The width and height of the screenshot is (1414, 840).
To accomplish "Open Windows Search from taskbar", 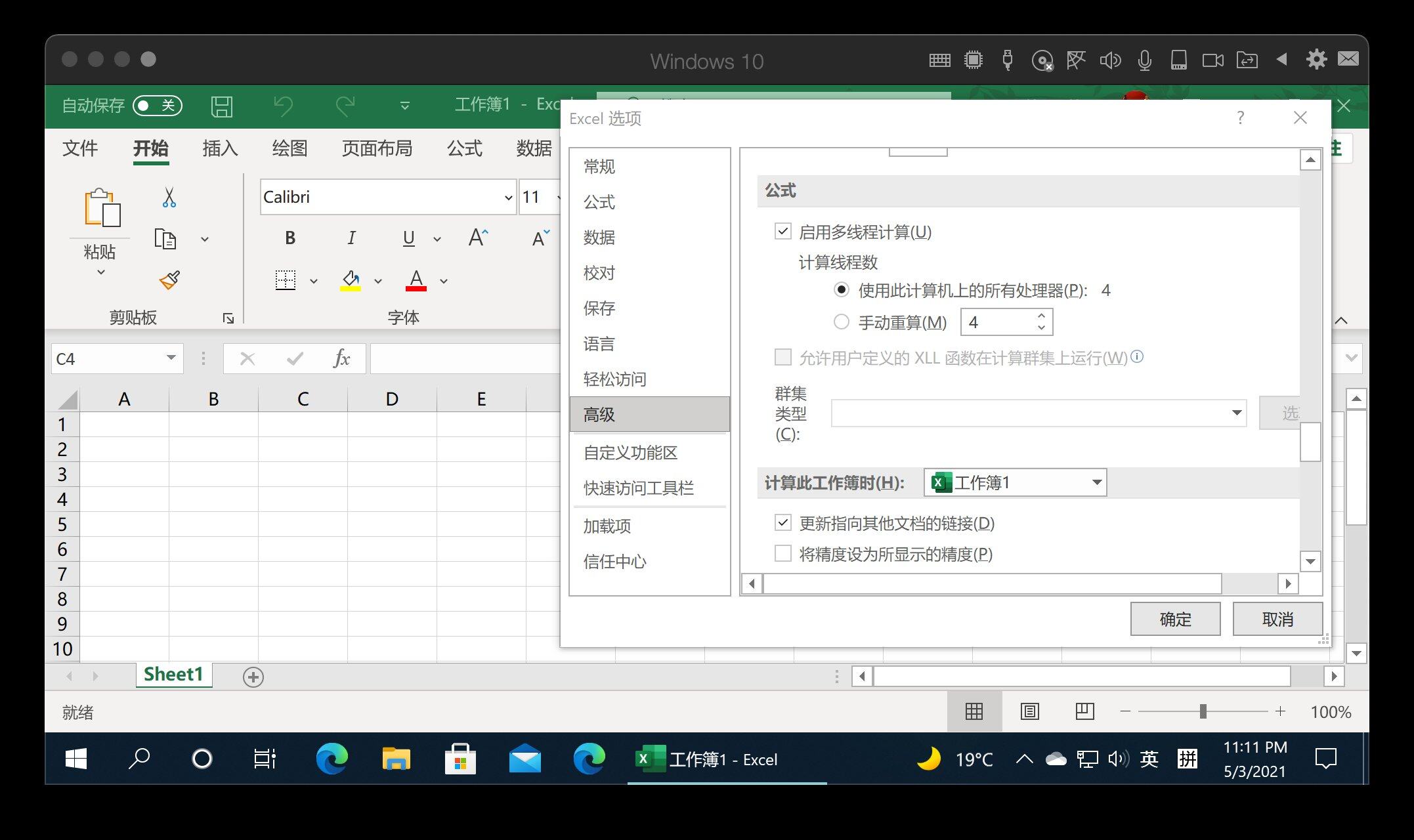I will coord(139,759).
